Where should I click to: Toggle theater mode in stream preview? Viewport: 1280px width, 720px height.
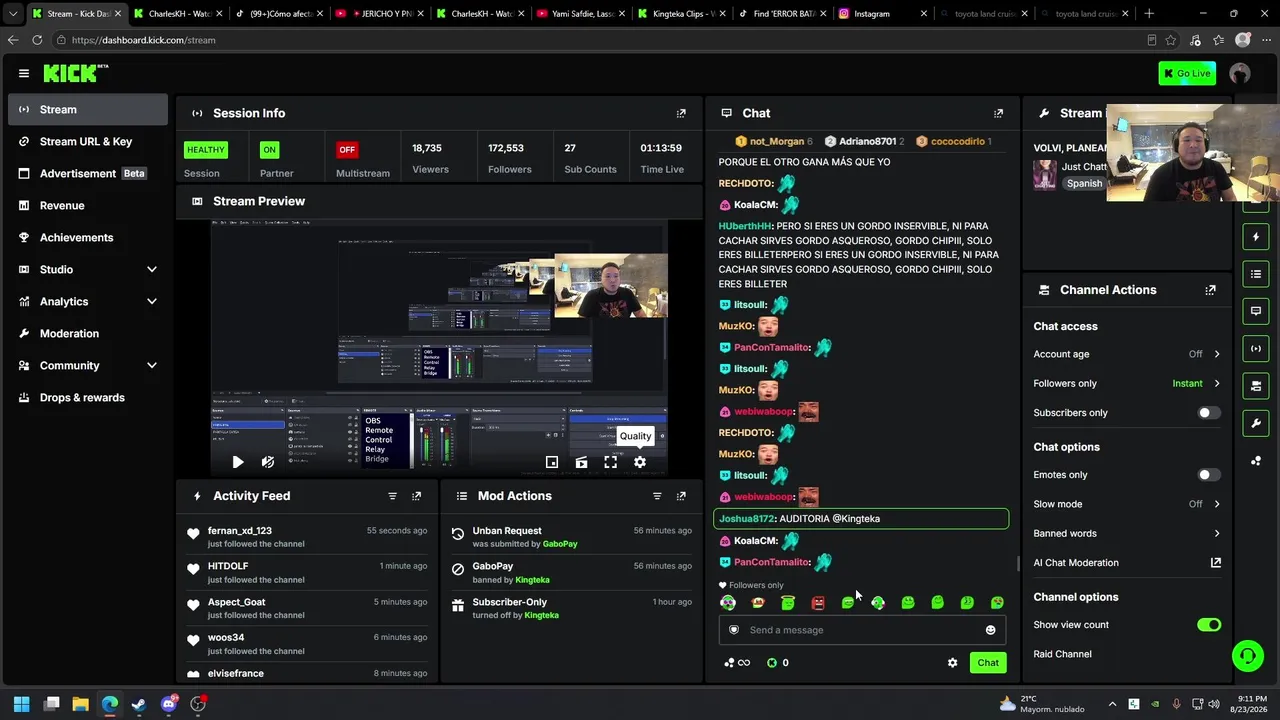coord(552,462)
